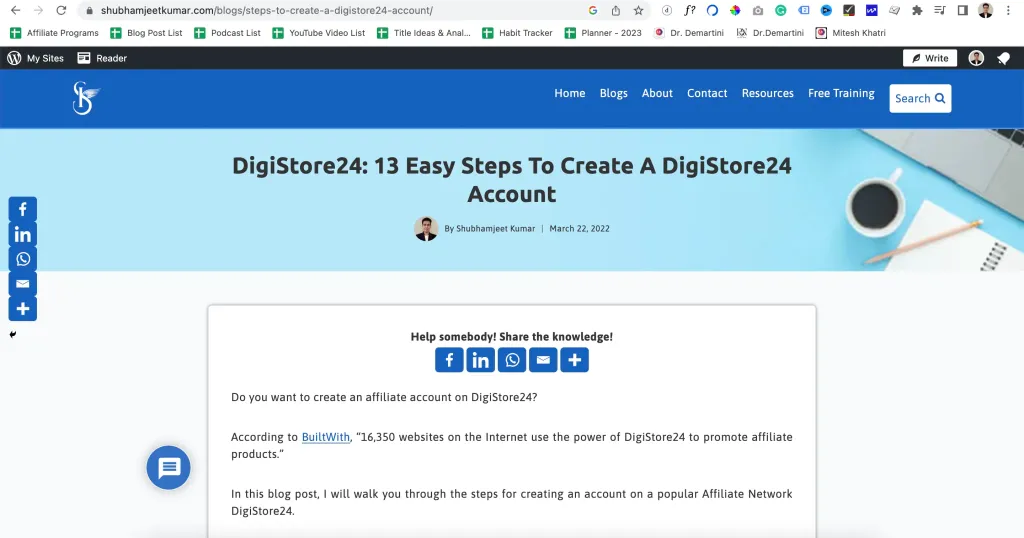The height and width of the screenshot is (538, 1024).
Task: Go to Blogs in navigation
Action: click(x=613, y=93)
